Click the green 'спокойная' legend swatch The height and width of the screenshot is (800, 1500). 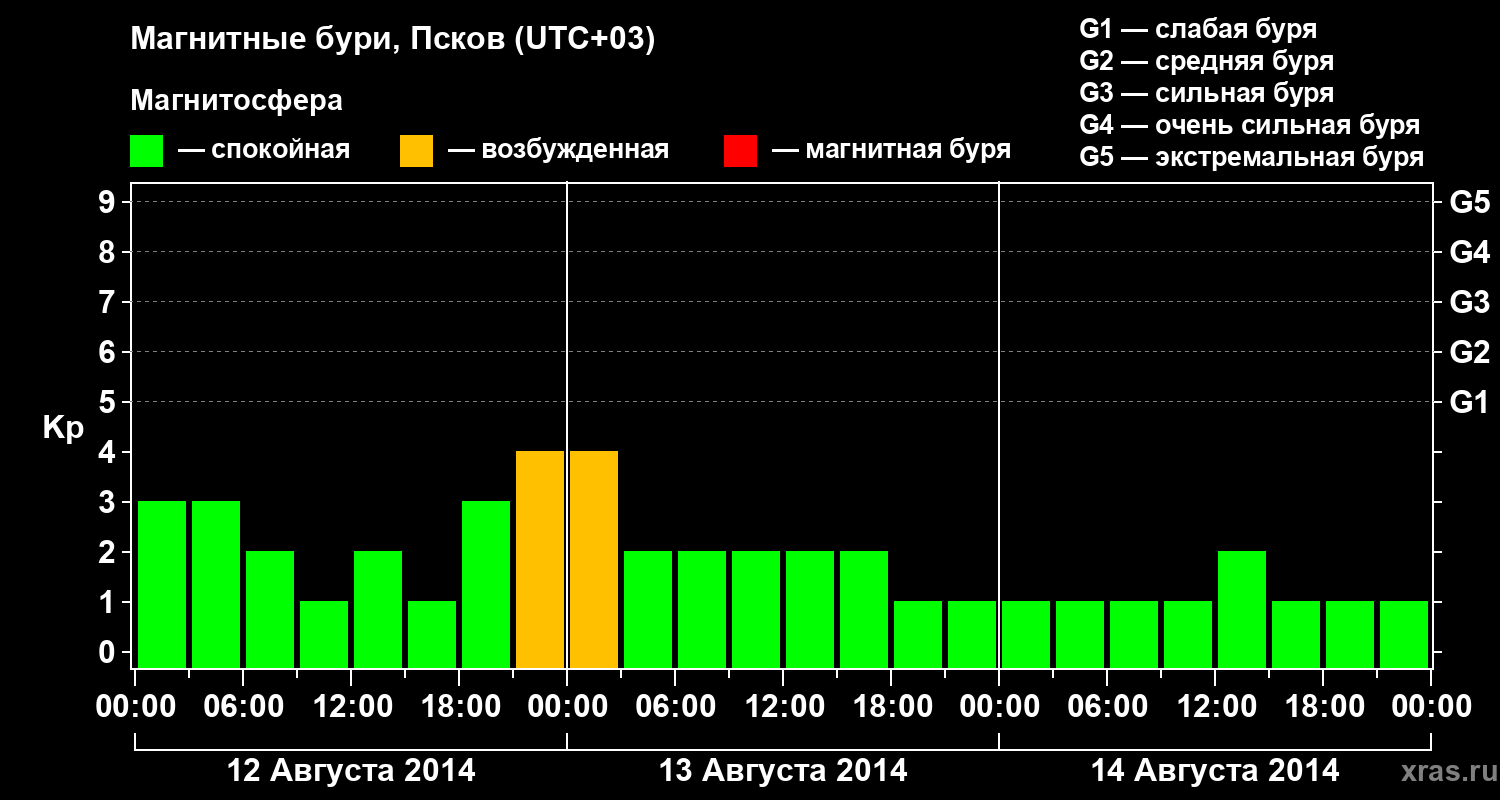pyautogui.click(x=146, y=151)
